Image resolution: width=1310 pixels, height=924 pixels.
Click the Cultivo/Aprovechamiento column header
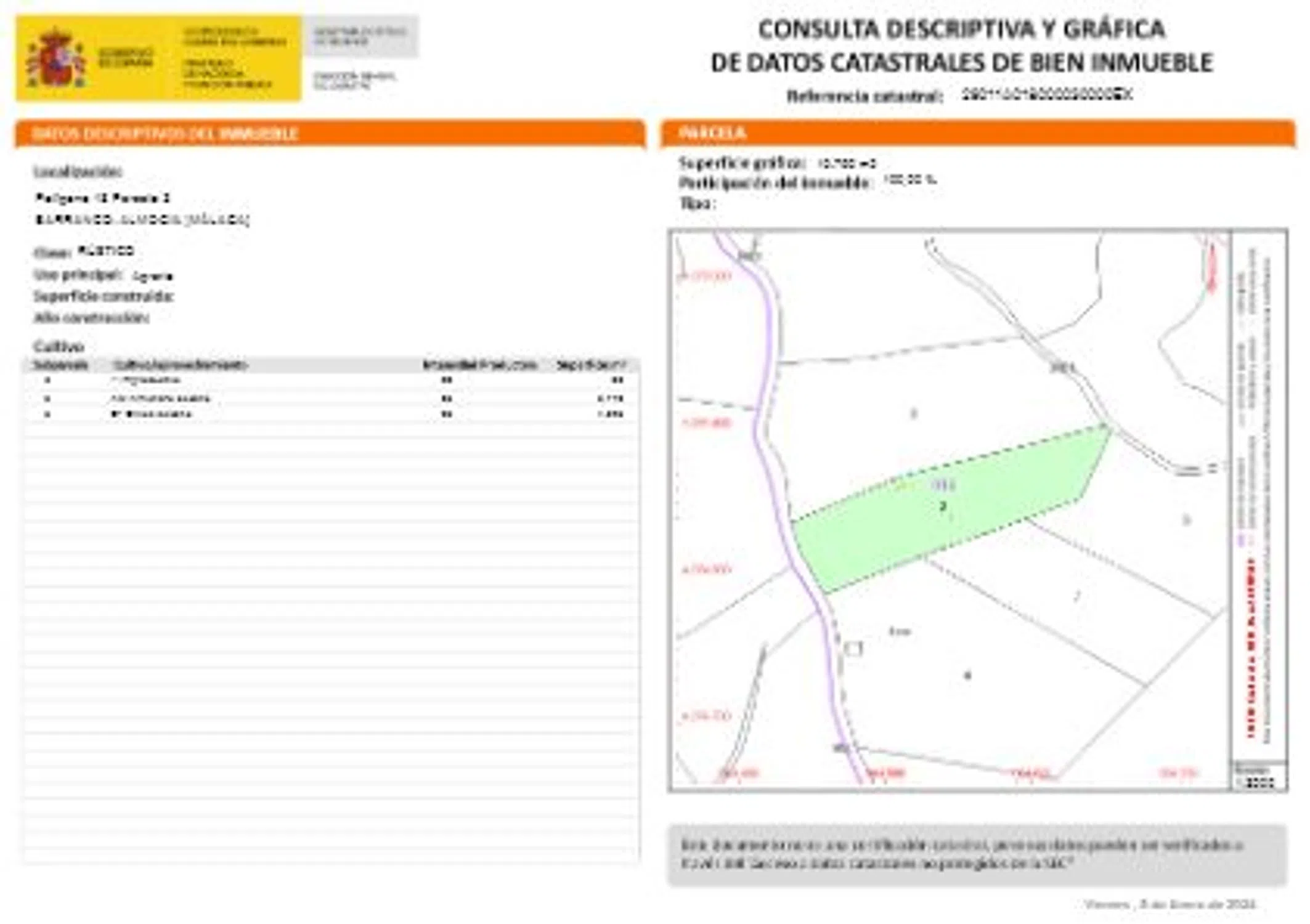181,365
